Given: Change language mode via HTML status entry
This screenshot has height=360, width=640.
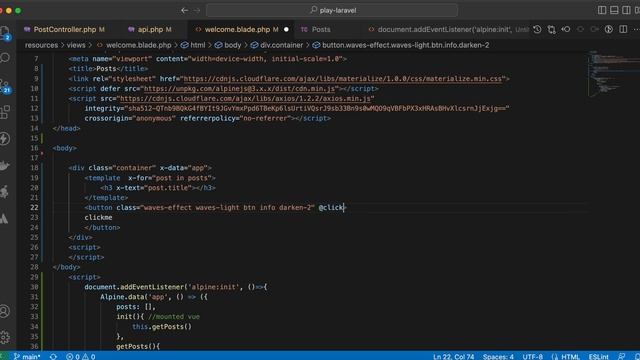Looking at the screenshot, I should tap(565, 356).
